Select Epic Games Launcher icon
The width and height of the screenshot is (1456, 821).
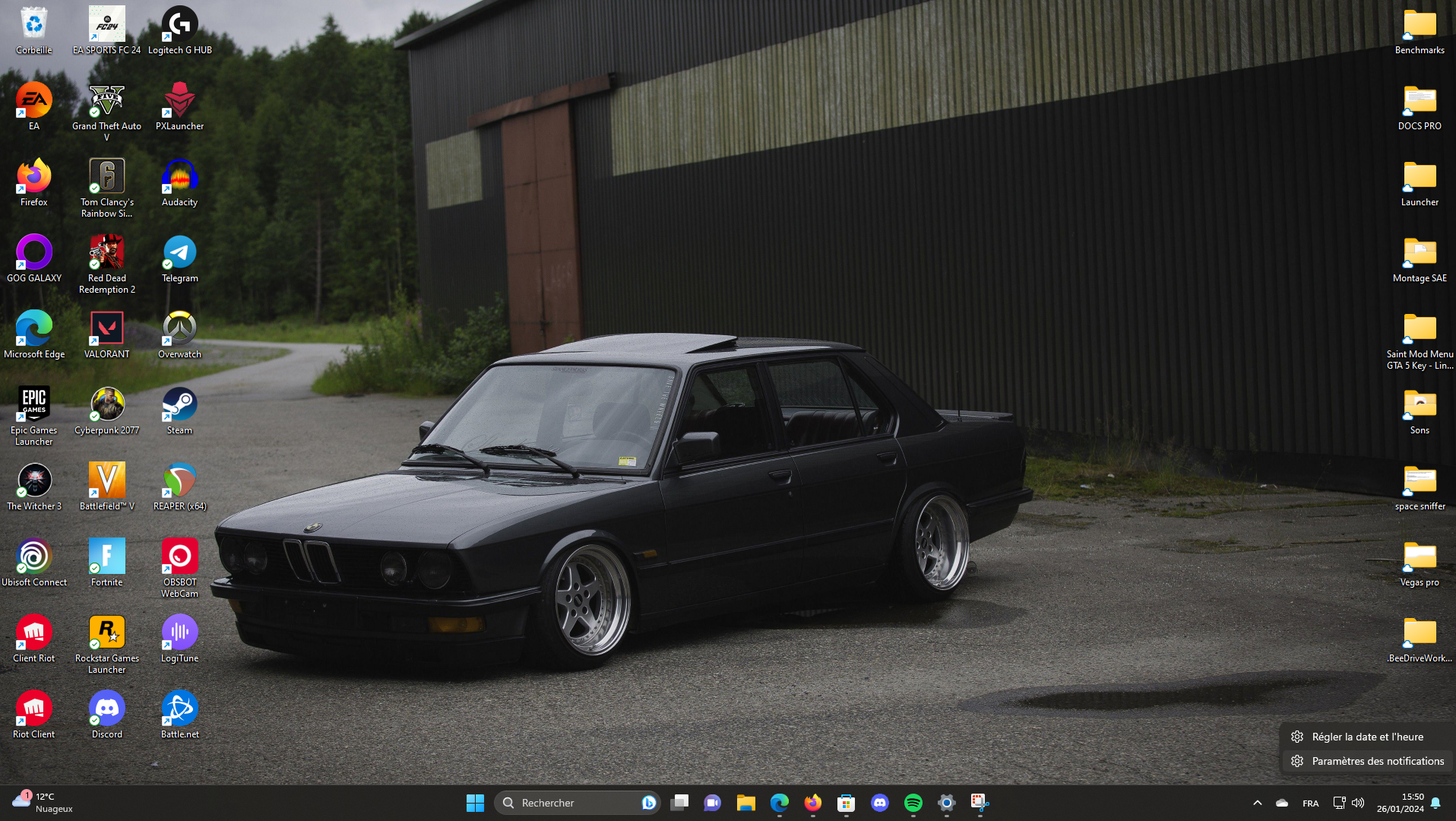coord(34,416)
